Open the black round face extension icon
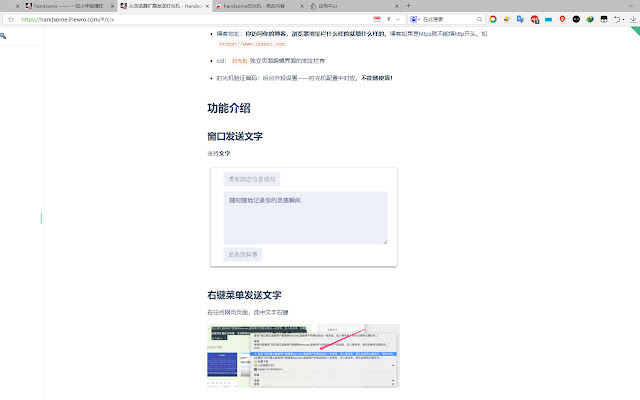Screen dimensions: 640x400 pos(576,19)
